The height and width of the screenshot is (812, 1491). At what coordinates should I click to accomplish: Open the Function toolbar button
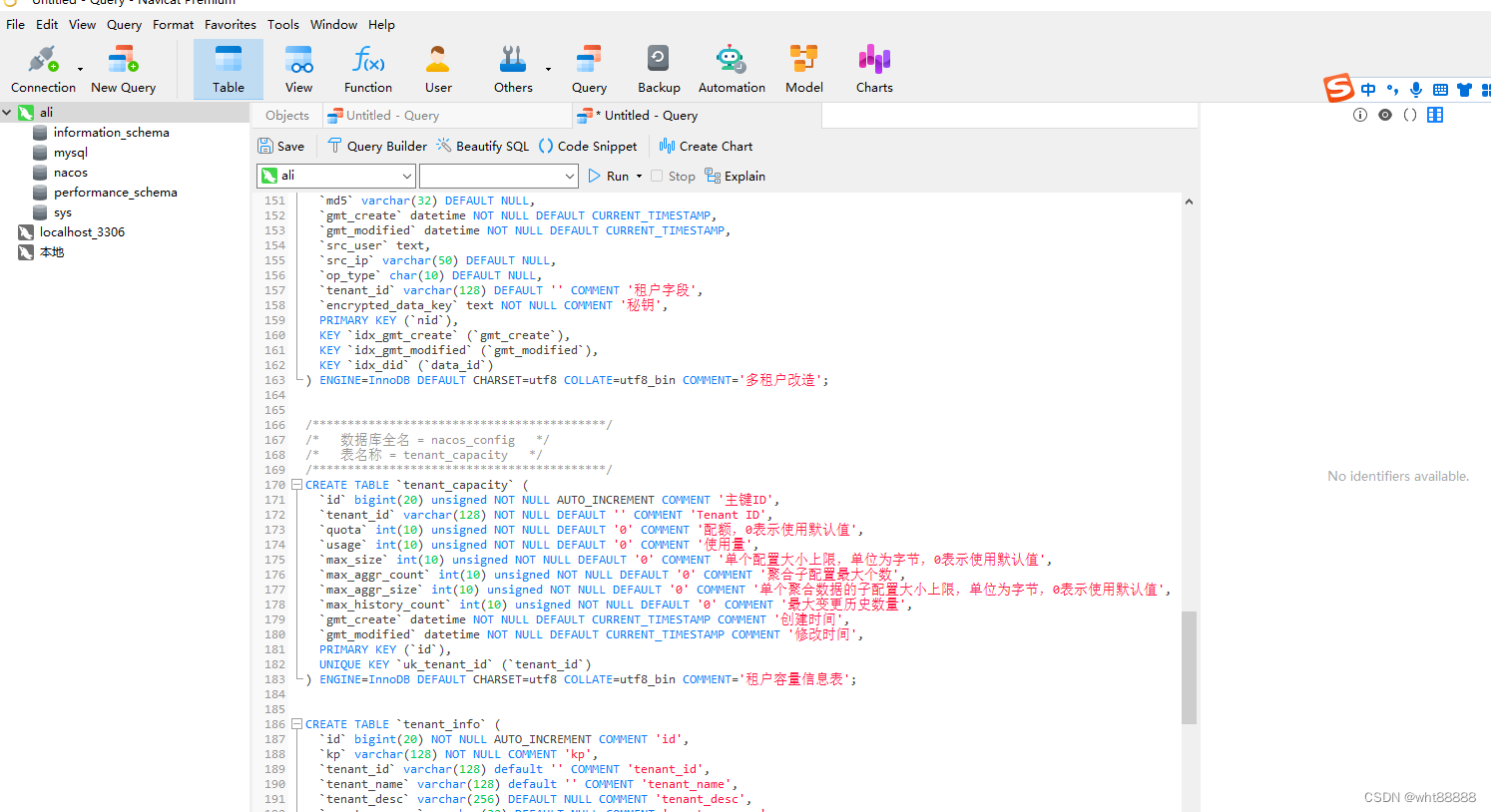(x=368, y=70)
